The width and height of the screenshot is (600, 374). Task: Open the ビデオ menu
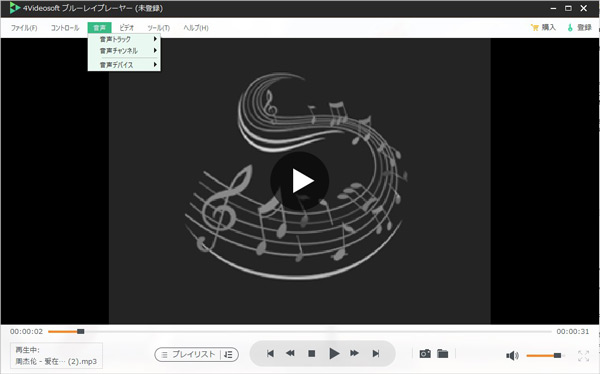(x=126, y=28)
